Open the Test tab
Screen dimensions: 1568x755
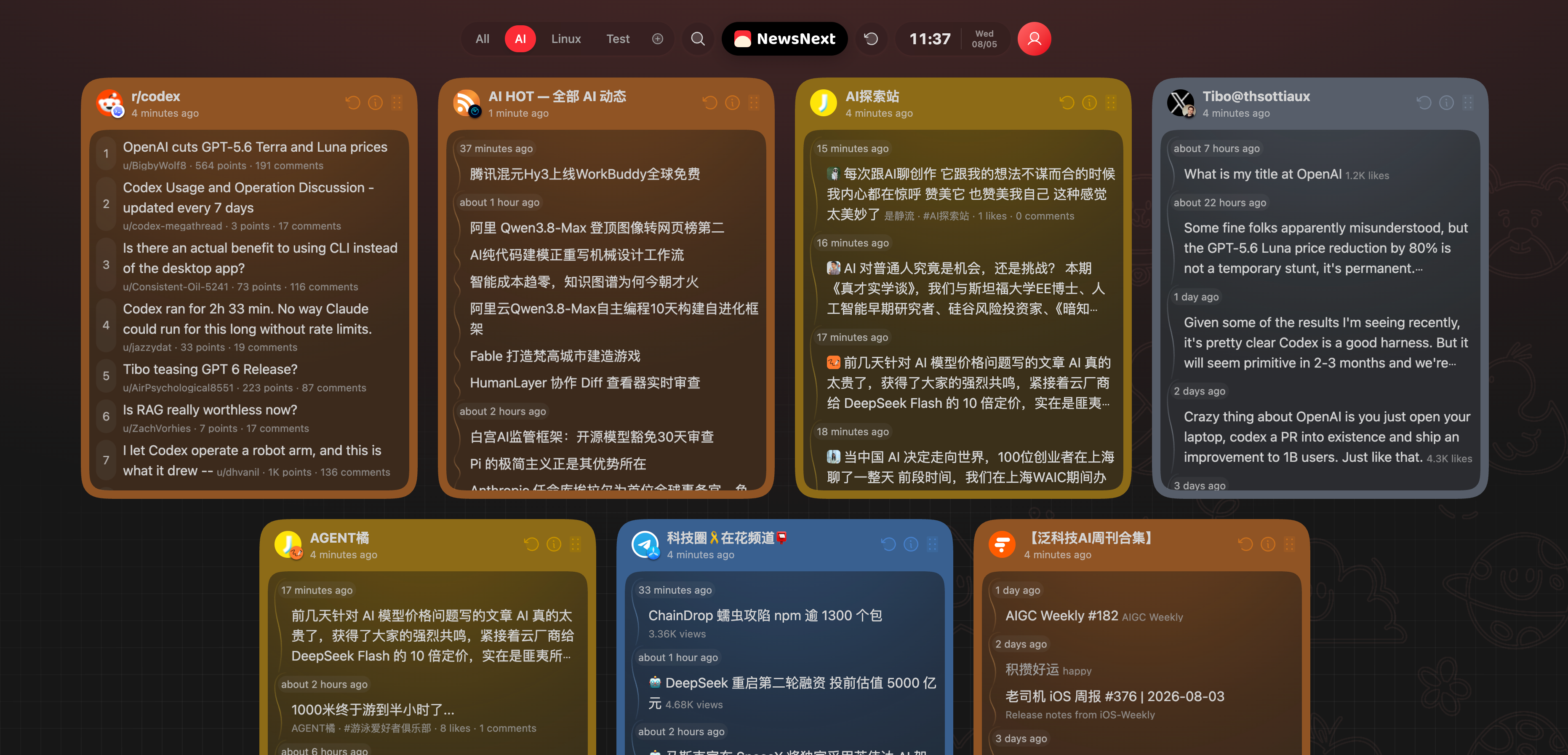[618, 39]
